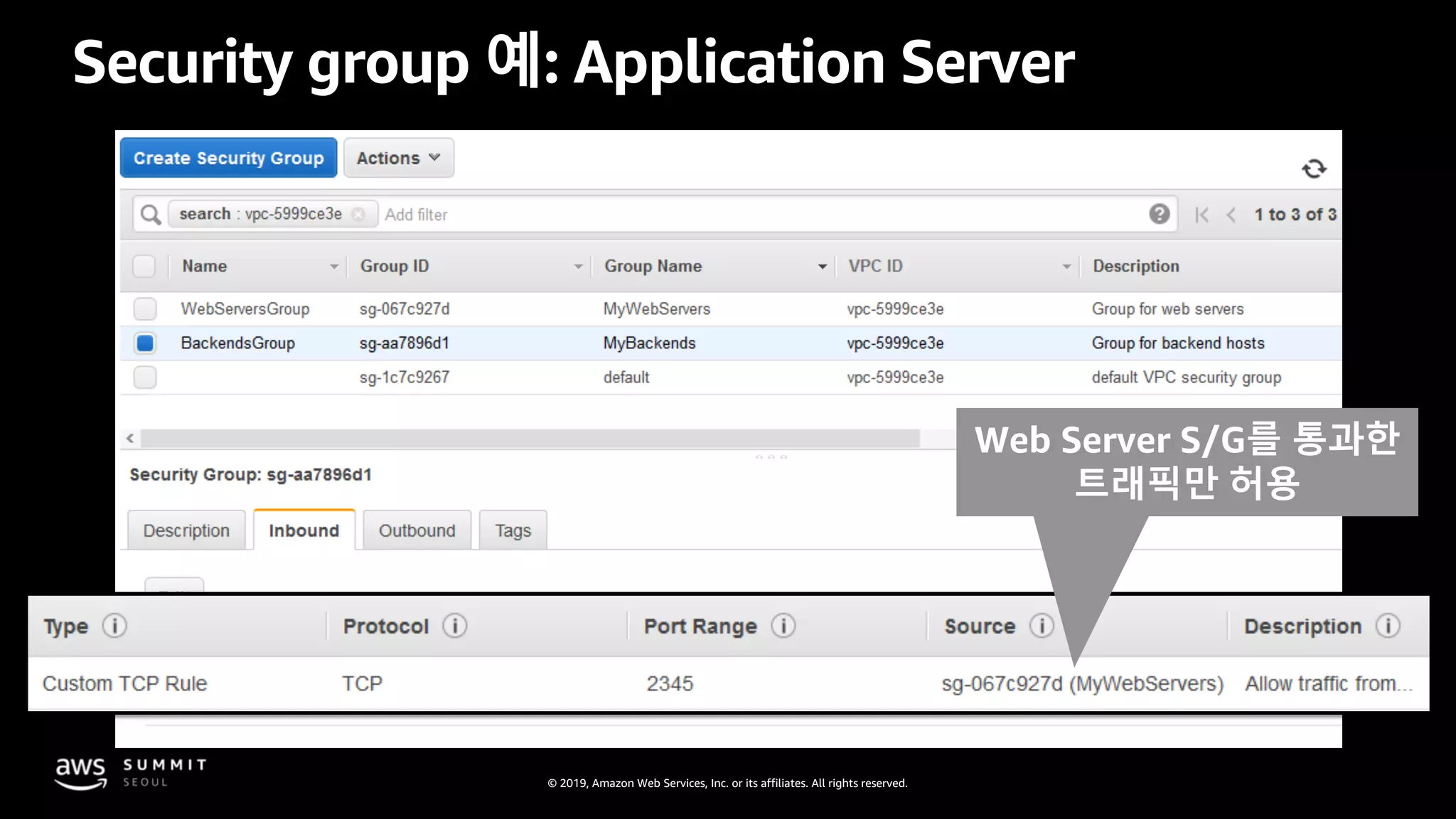This screenshot has width=1456, height=819.
Task: Click info icon next to Type
Action: click(x=114, y=626)
